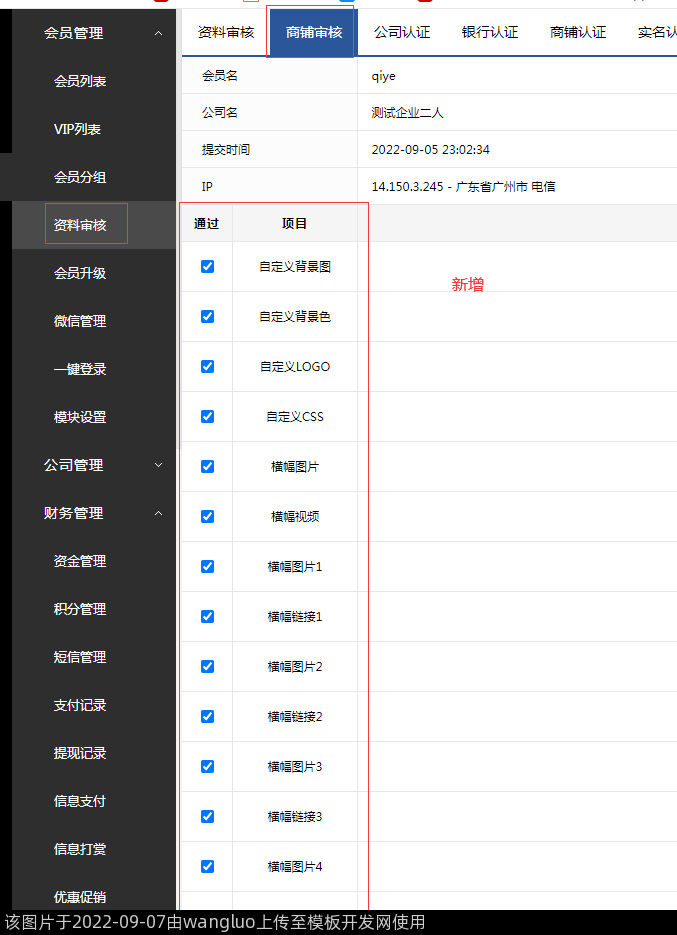The width and height of the screenshot is (677, 935).
Task: Open 会员列表 in the sidebar
Action: (x=80, y=81)
